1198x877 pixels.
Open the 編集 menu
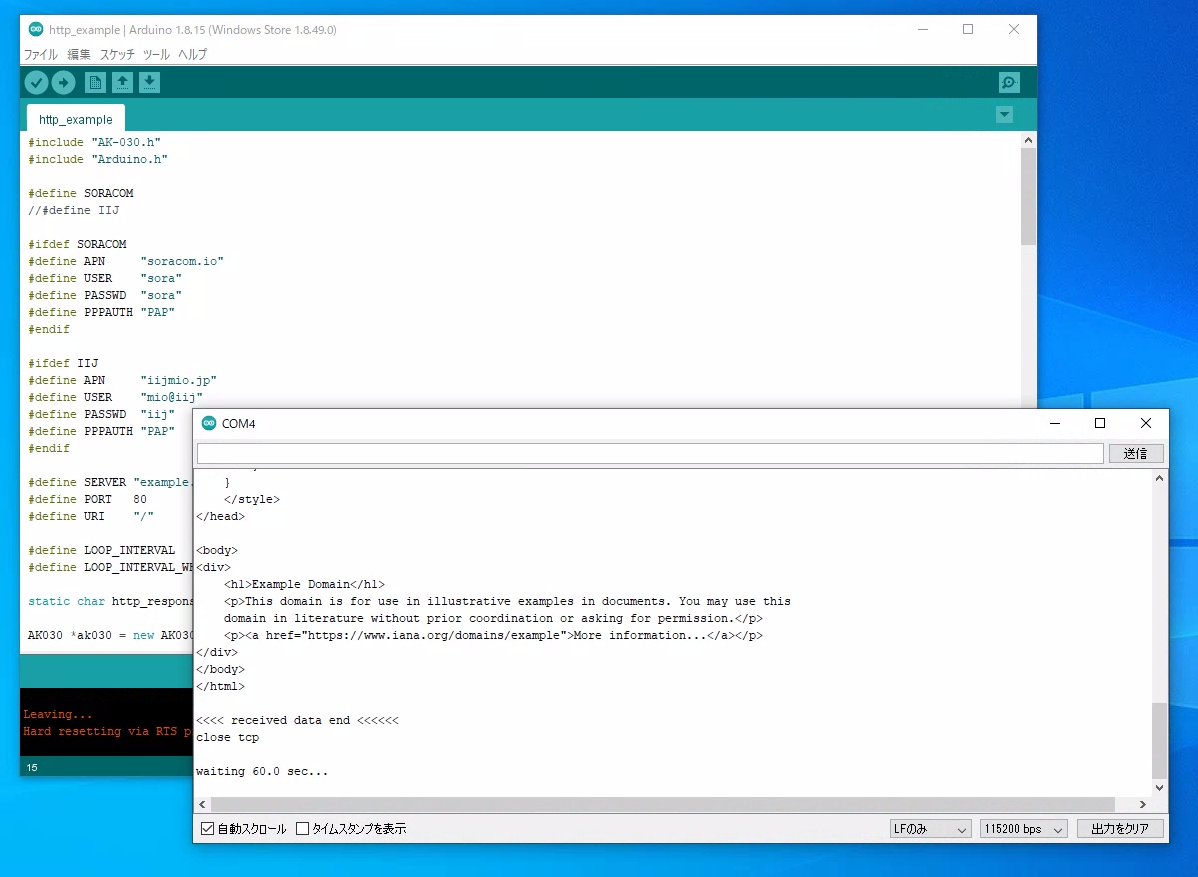[79, 54]
